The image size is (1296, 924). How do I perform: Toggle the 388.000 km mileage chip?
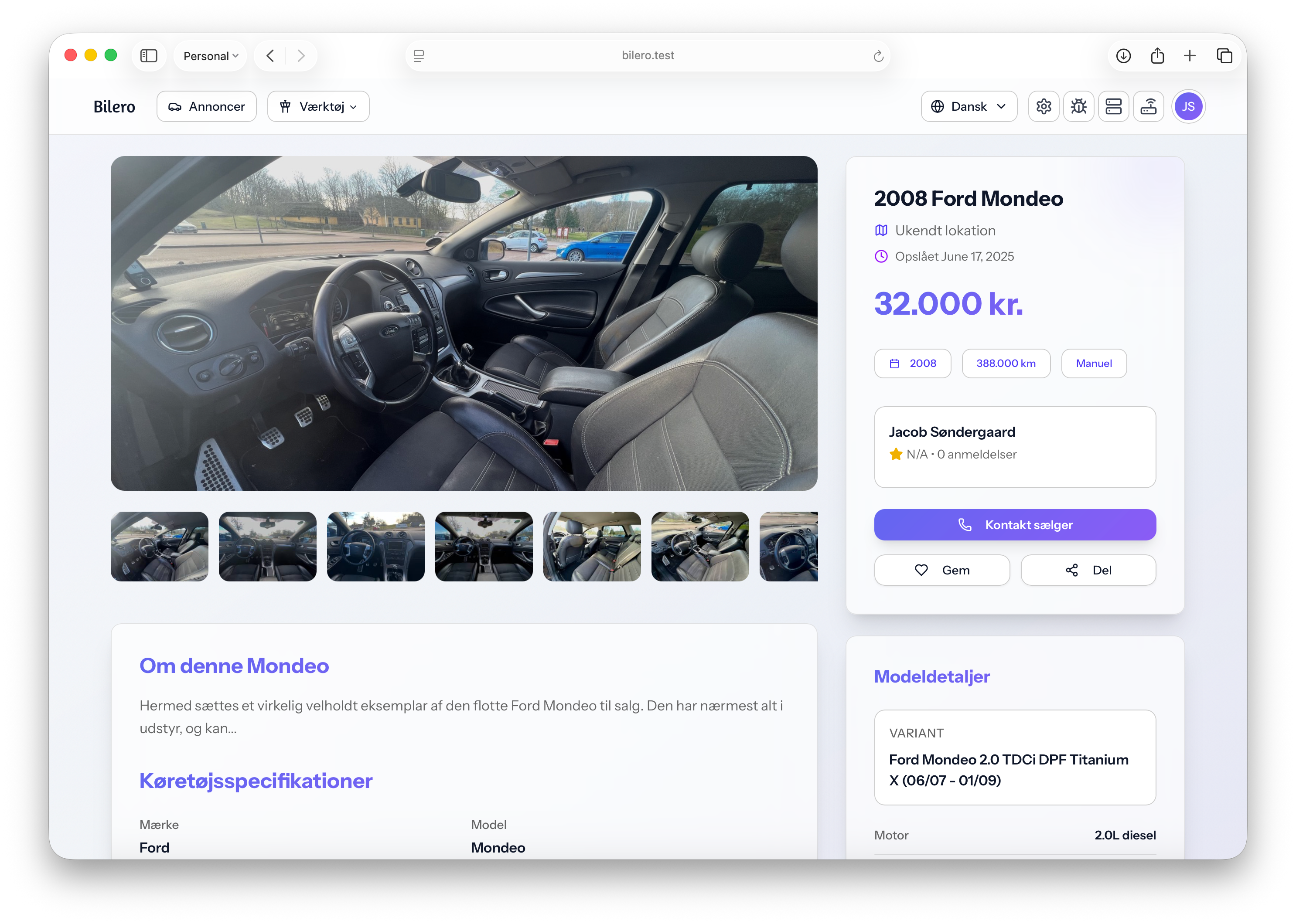click(1006, 363)
